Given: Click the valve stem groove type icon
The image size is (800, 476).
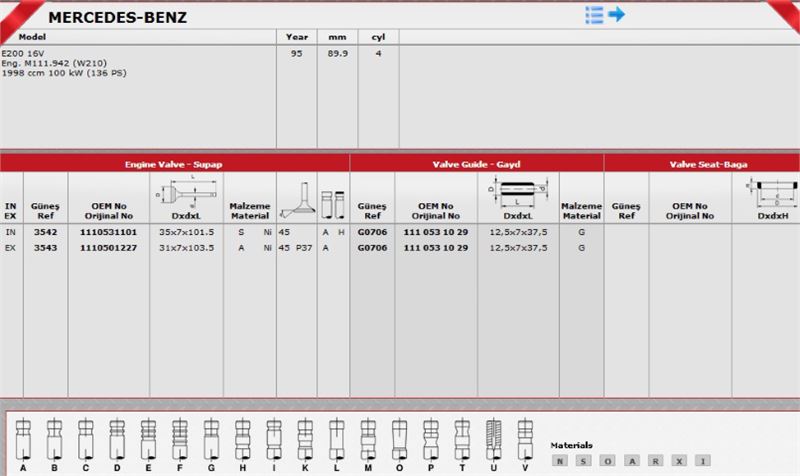Looking at the screenshot, I should 333,204.
